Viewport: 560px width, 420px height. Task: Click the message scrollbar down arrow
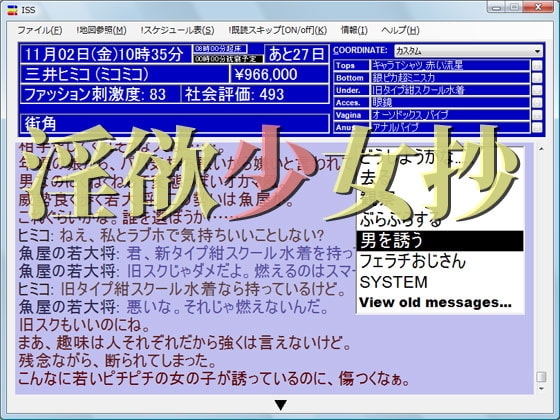[x=541, y=389]
